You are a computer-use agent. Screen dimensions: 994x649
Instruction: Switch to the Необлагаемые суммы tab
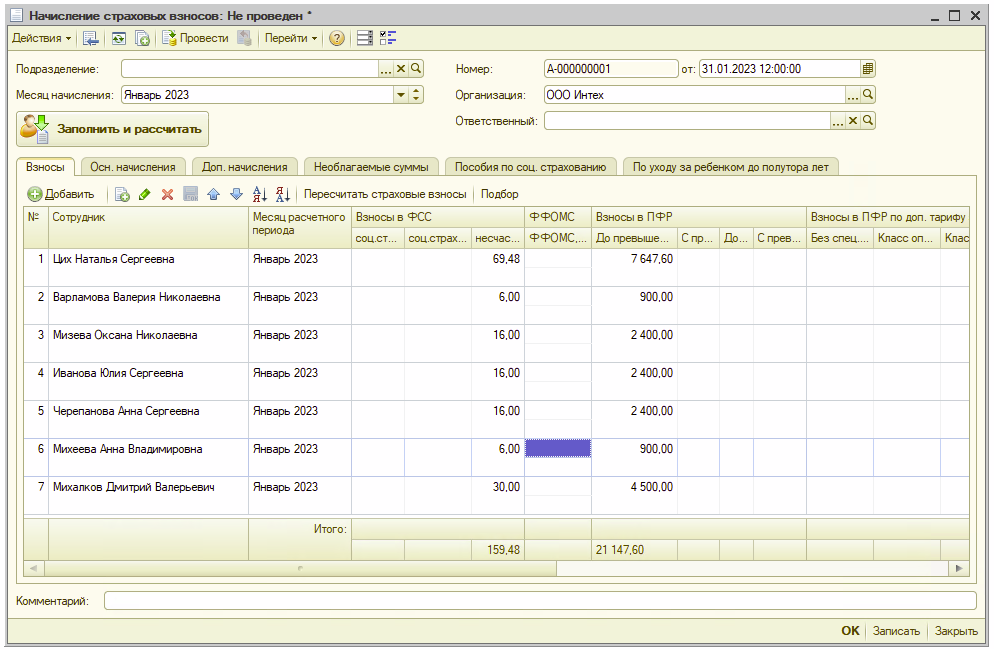pos(370,167)
